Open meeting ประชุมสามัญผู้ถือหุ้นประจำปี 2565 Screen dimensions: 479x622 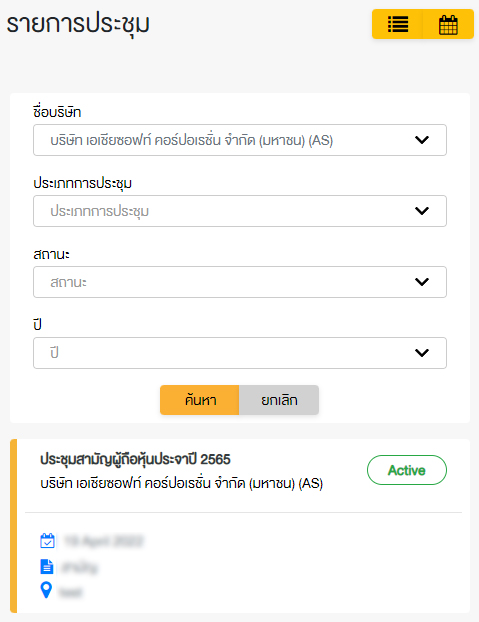[x=135, y=459]
